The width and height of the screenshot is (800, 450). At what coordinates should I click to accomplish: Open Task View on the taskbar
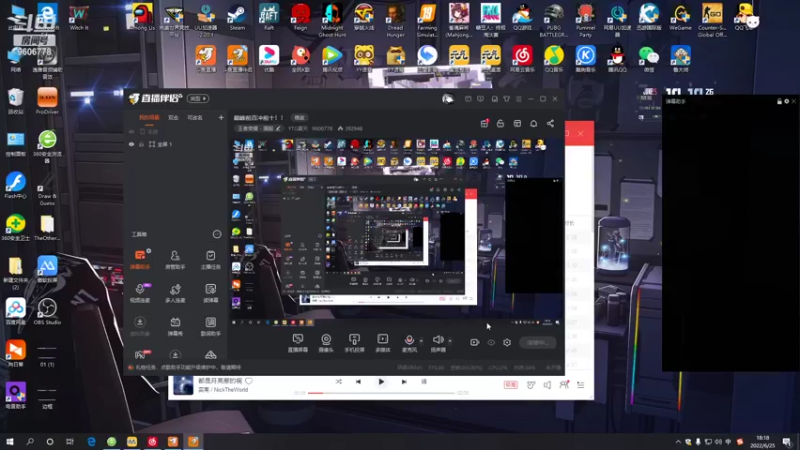(x=69, y=441)
